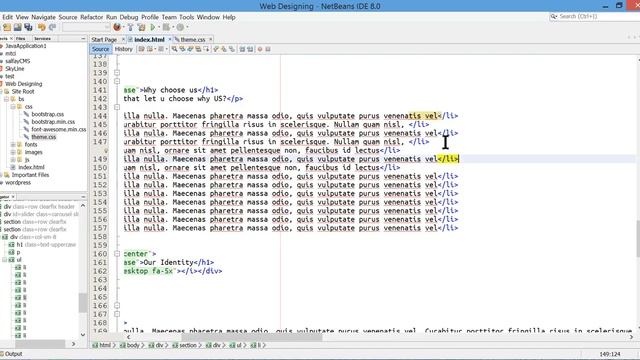Expand the js folder node
Viewport: 640px width, 360px height.
[13, 160]
